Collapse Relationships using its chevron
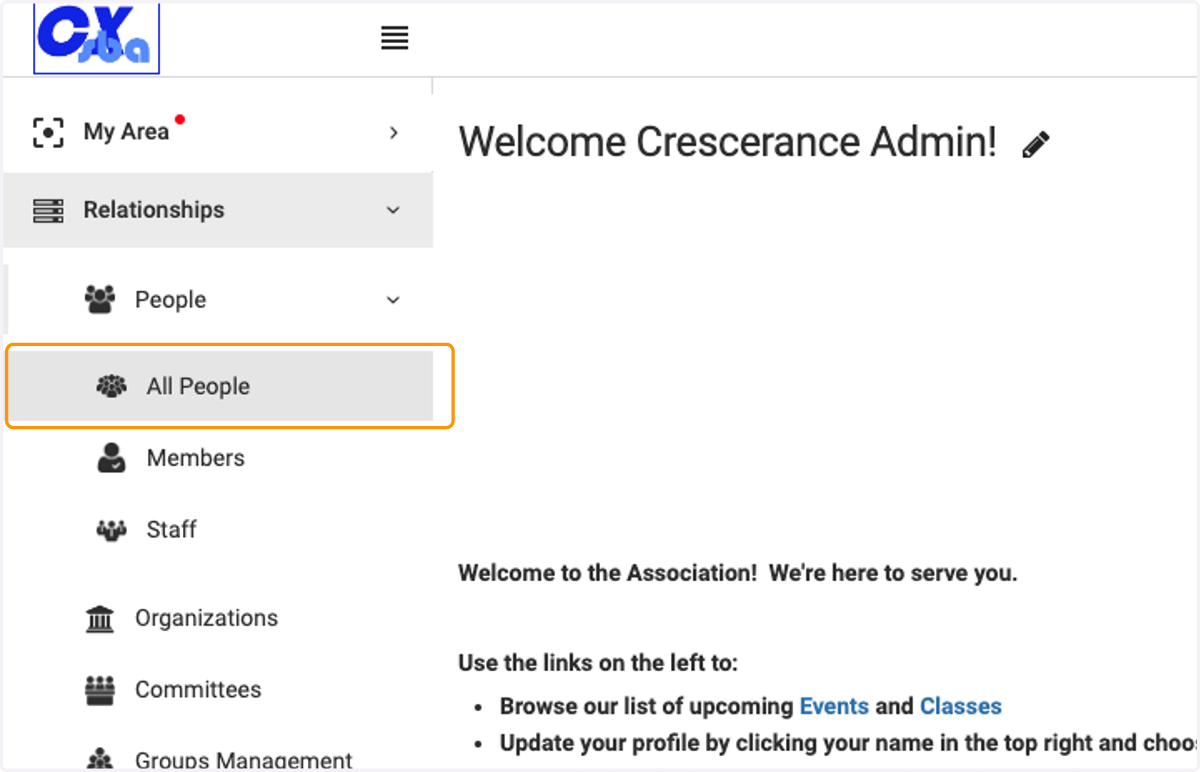The image size is (1200, 772). pyautogui.click(x=393, y=210)
